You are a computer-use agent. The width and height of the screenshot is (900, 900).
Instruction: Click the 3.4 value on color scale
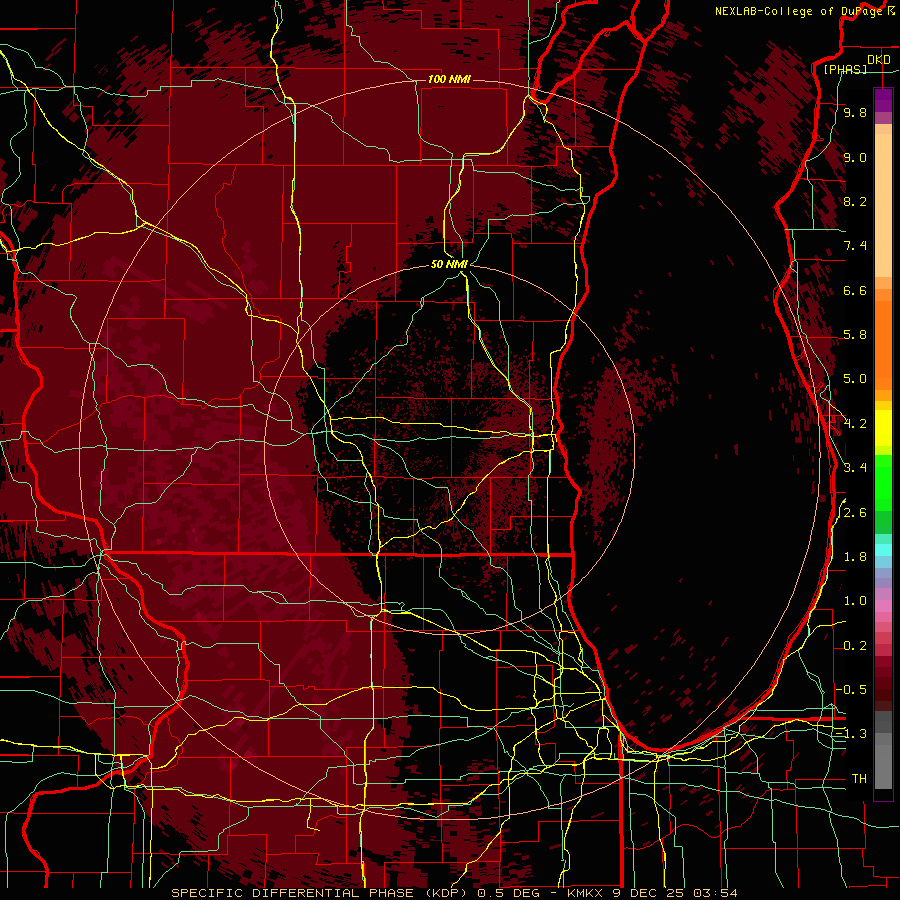point(855,468)
